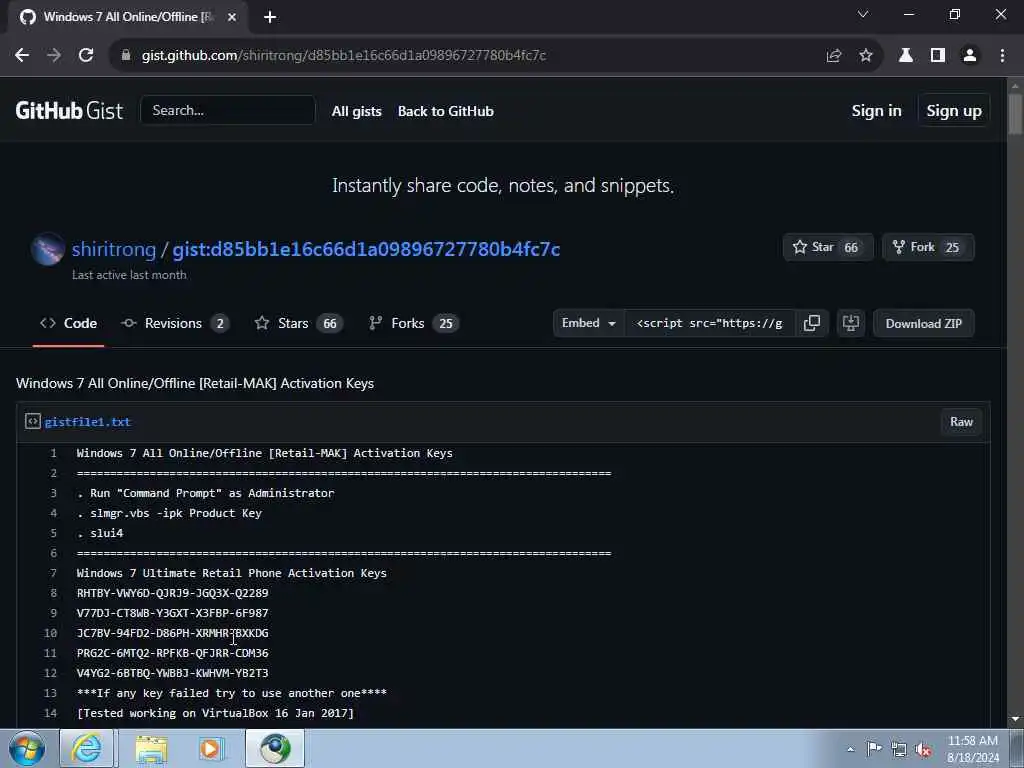Open Windows Explorer folder icon in taskbar

(x=152, y=748)
